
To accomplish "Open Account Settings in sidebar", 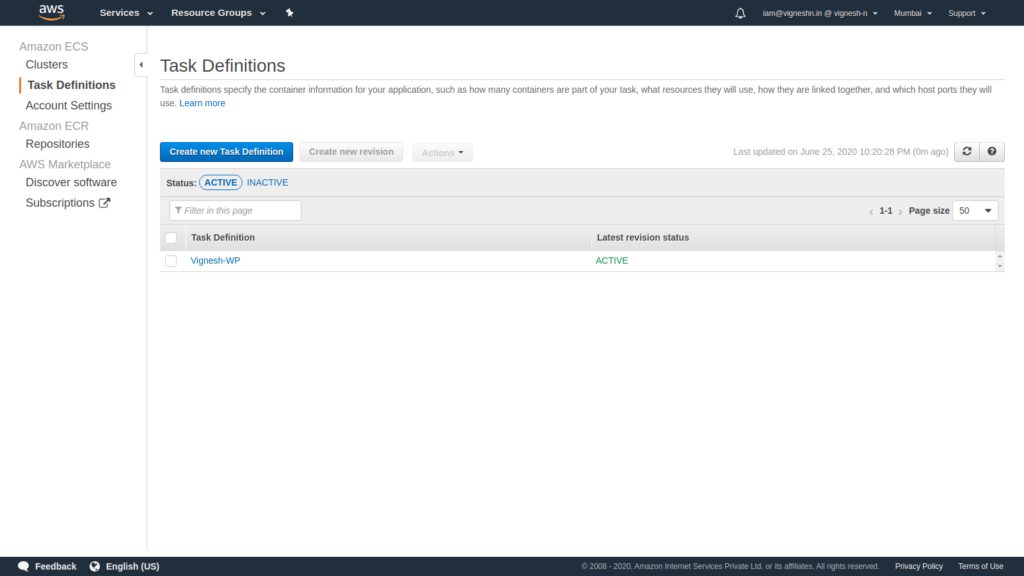I will [x=69, y=105].
